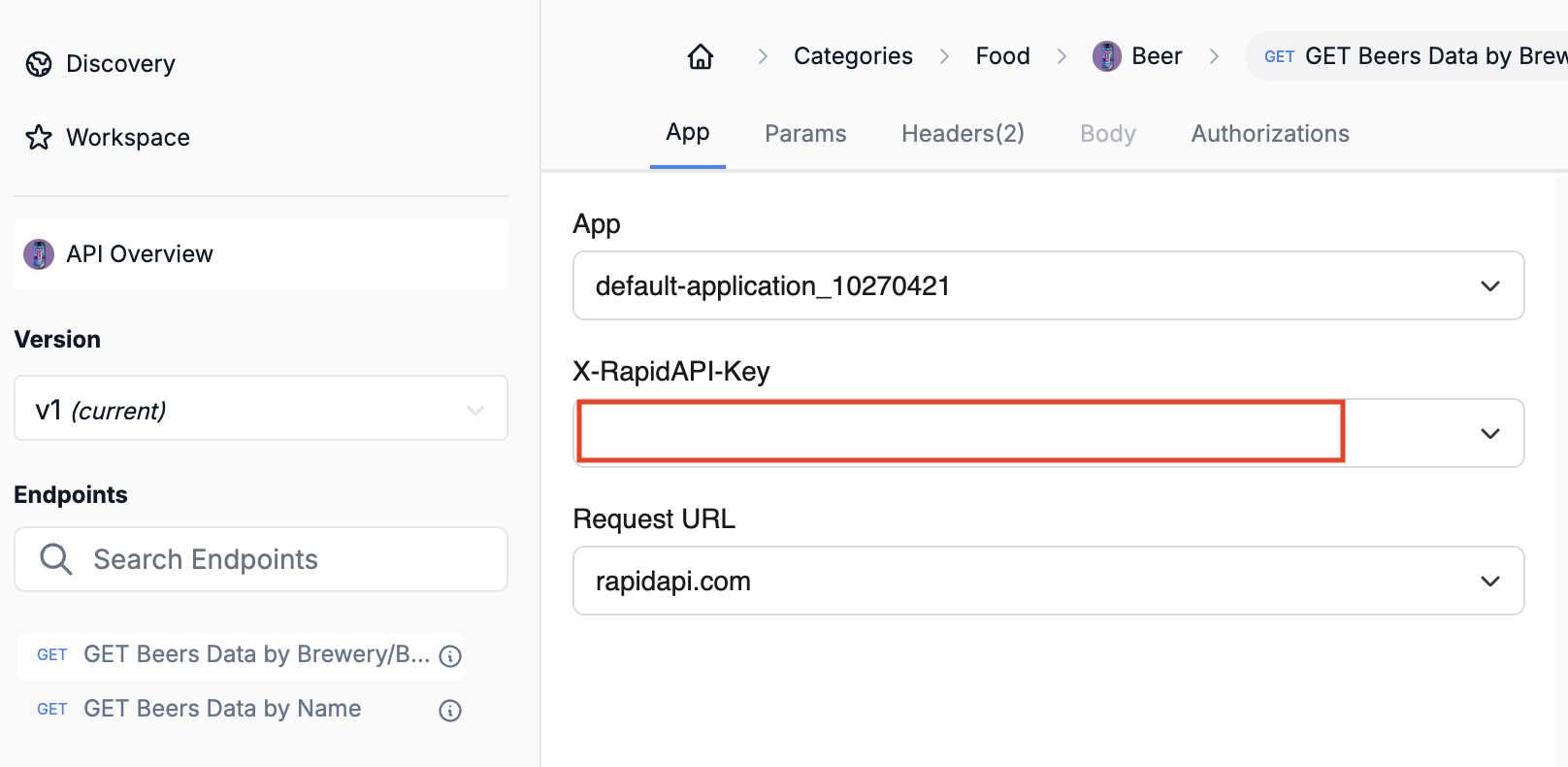Open the GET Beers Data by Brew breadcrumb chip

pyautogui.click(x=1407, y=56)
